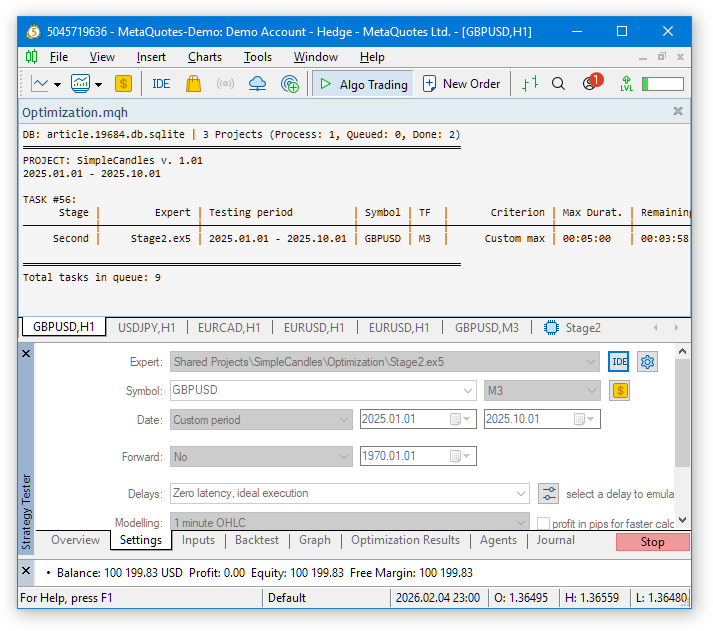Open the Custom period date dropdown
Screen dimensions: 713x631
tap(261, 420)
